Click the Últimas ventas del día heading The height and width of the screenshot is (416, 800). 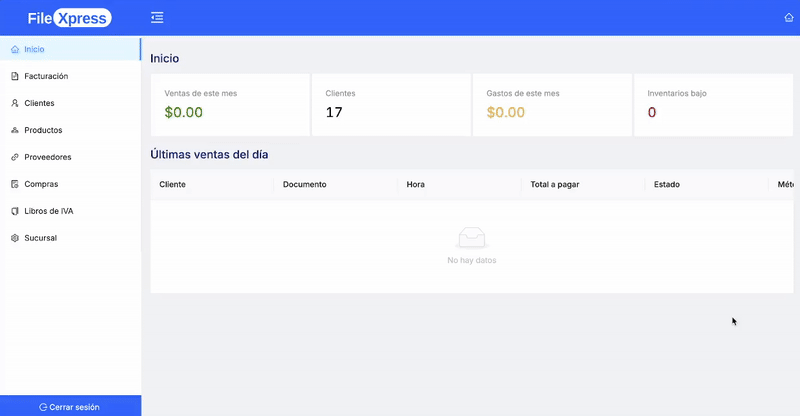(209, 155)
